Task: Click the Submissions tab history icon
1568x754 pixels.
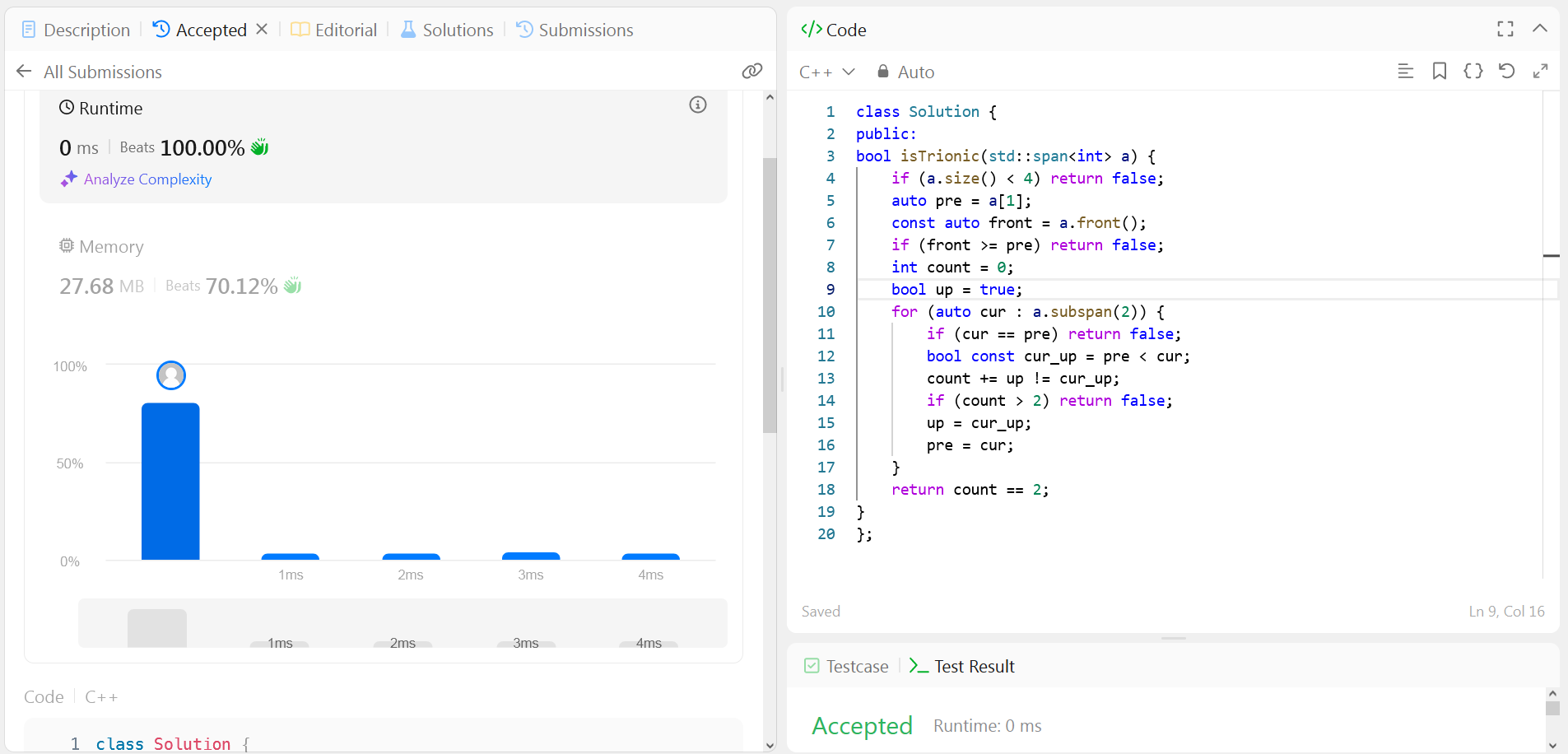Action: pyautogui.click(x=524, y=30)
